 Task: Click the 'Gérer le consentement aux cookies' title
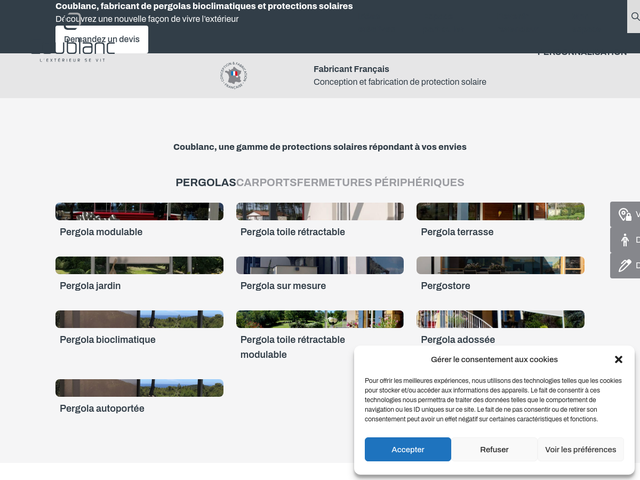point(494,360)
